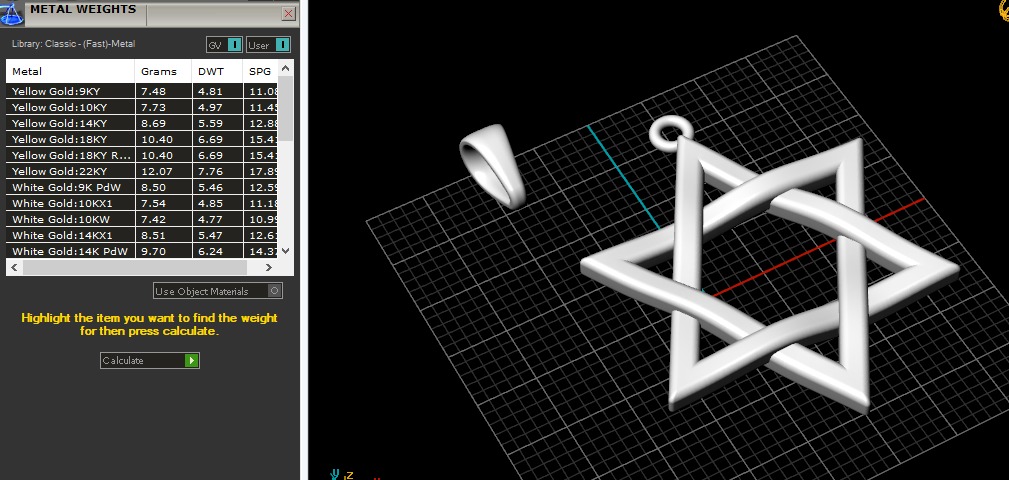
Task: Click the 6.69 DWT value in Yellow Gold:18KY R... row
Action: coord(210,155)
